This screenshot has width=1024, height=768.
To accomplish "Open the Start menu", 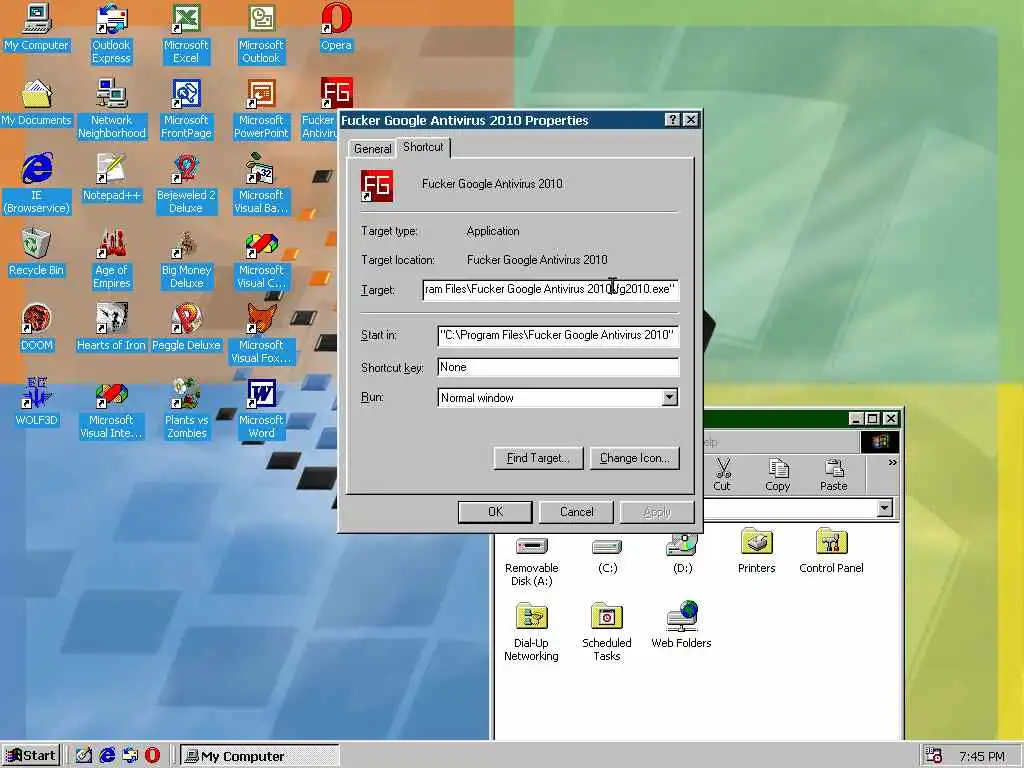I will (31, 756).
